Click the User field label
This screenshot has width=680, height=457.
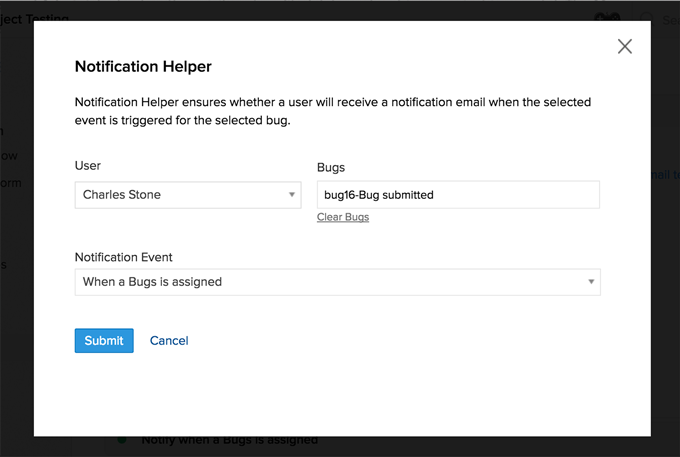pyautogui.click(x=88, y=166)
